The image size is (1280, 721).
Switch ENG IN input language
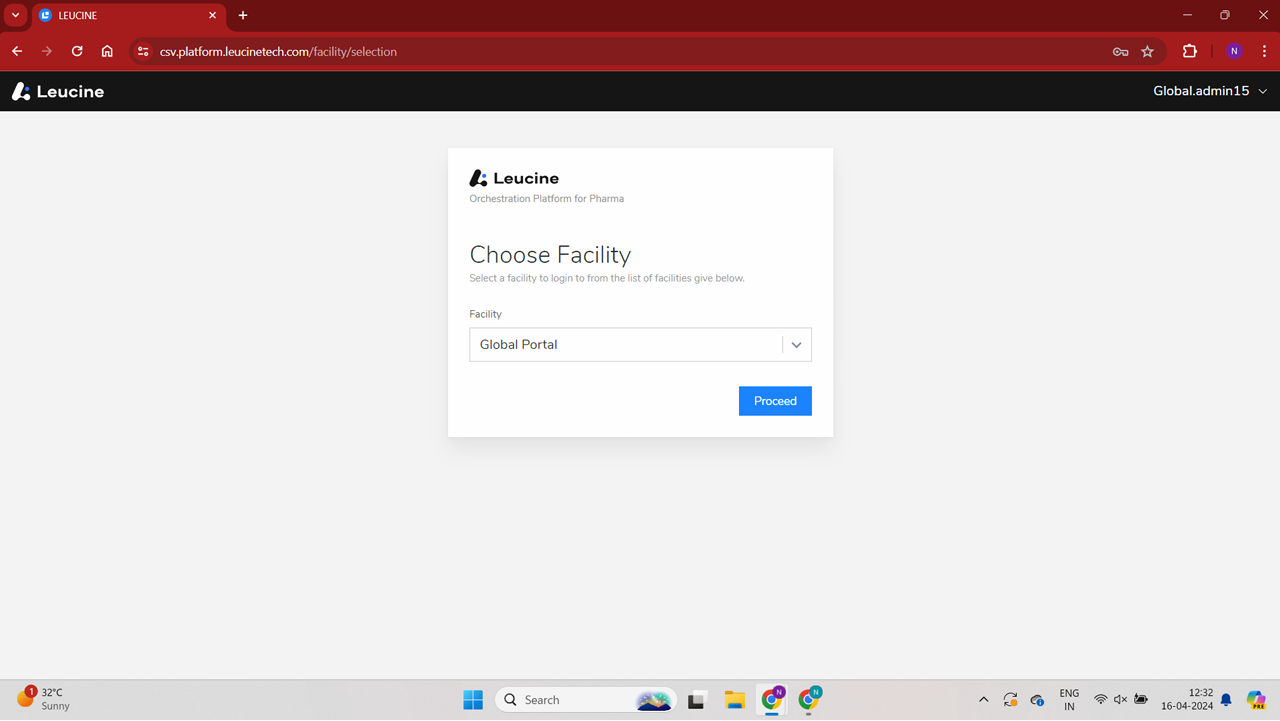point(1069,700)
